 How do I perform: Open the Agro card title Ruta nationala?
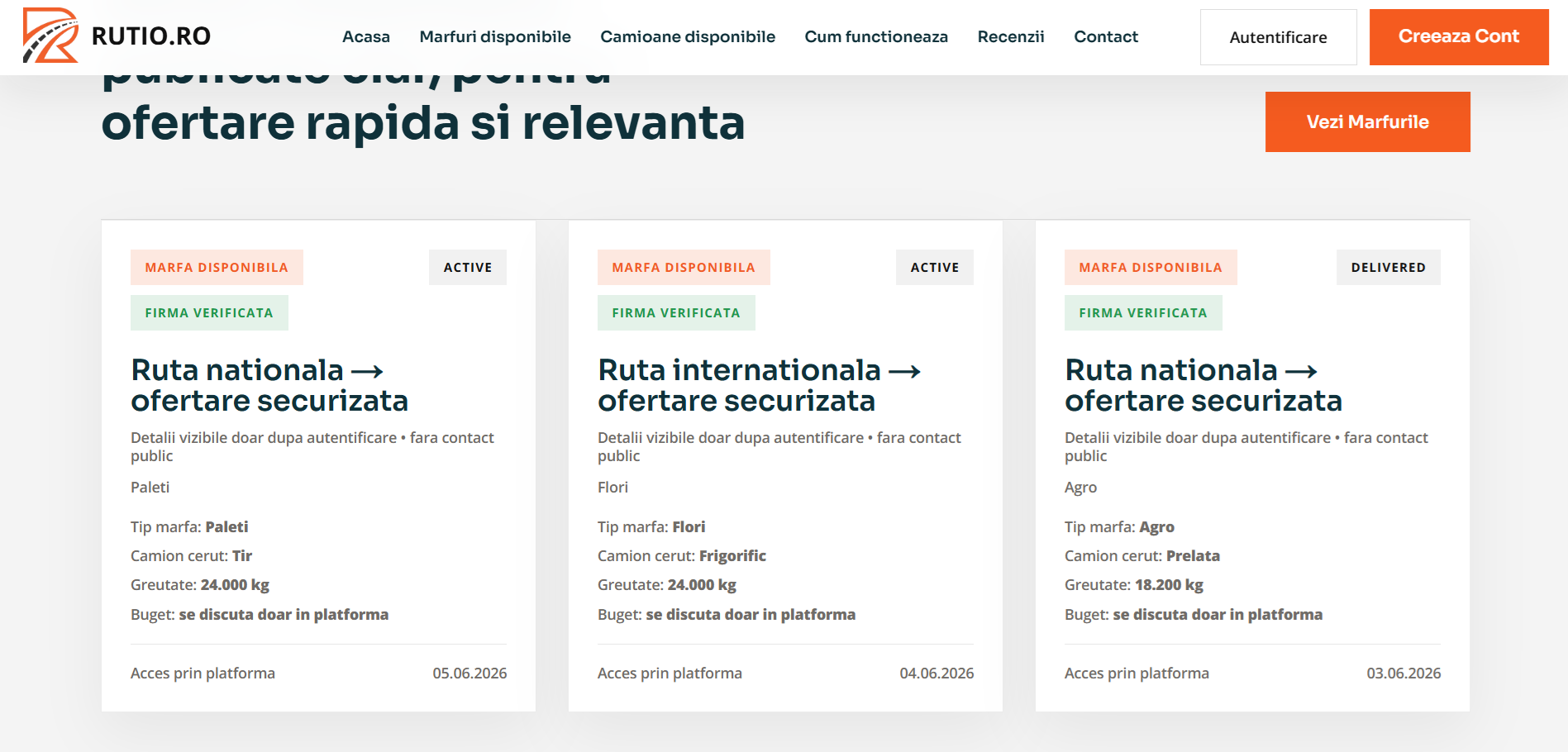[1203, 385]
